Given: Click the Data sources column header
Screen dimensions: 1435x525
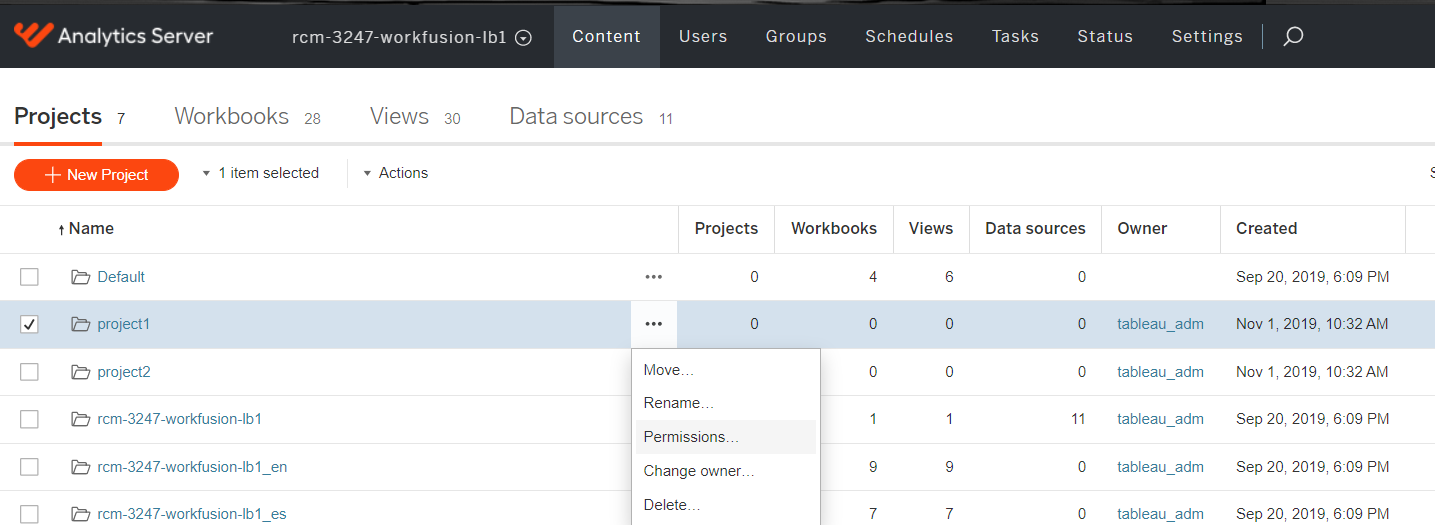Looking at the screenshot, I should click(1035, 228).
